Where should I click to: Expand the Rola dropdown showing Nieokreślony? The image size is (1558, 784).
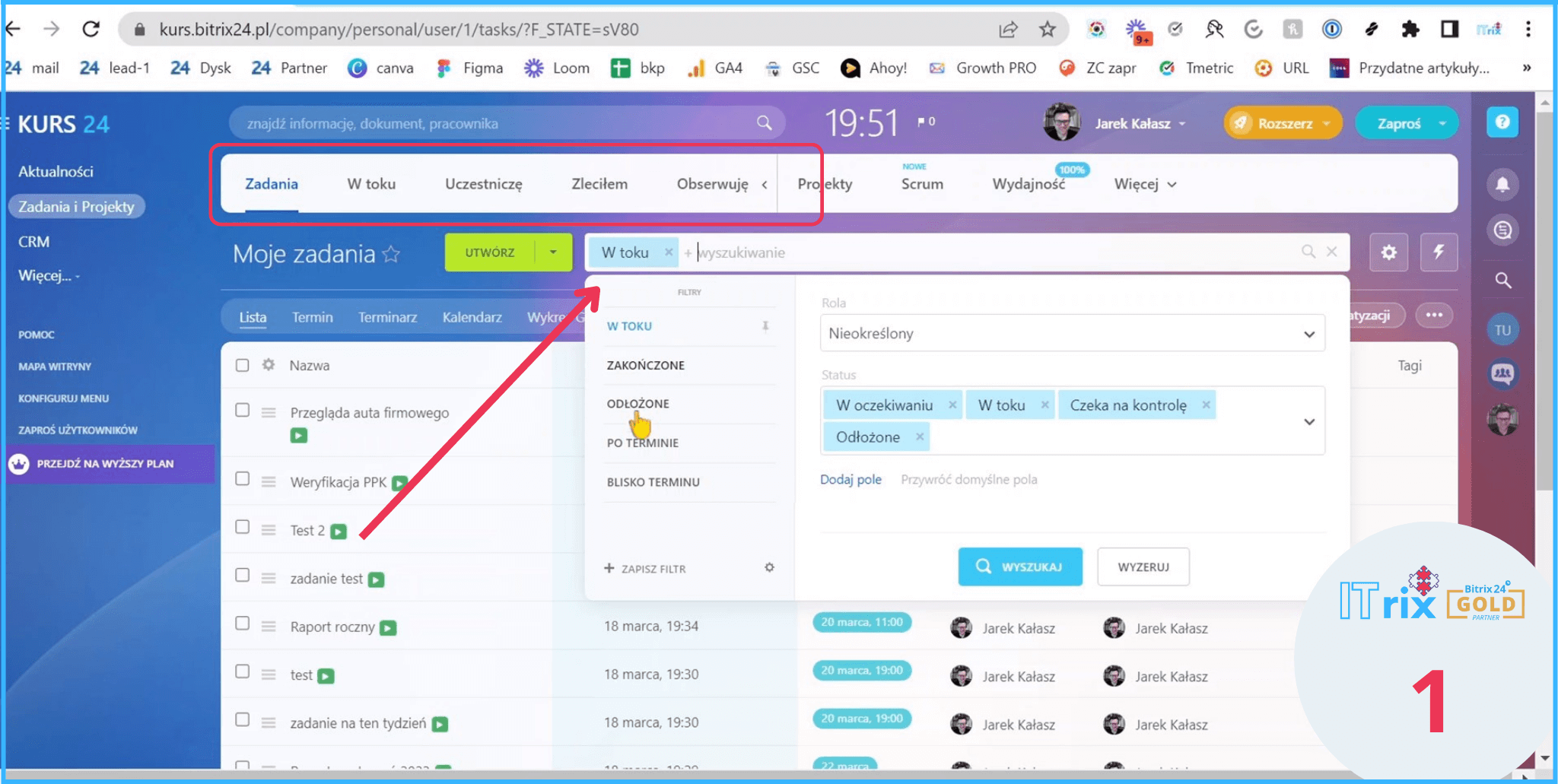[x=1072, y=334]
